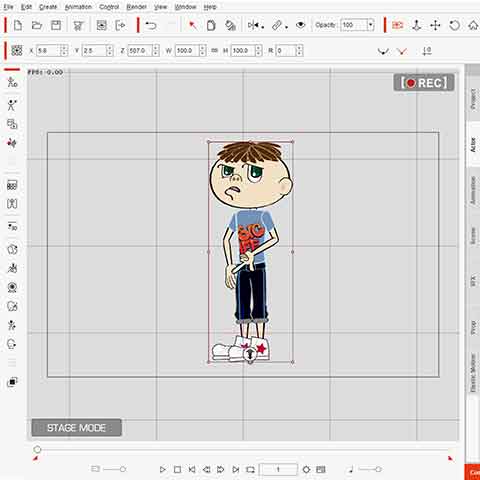Jump to the first frame
This screenshot has width=480, height=480.
point(192,469)
